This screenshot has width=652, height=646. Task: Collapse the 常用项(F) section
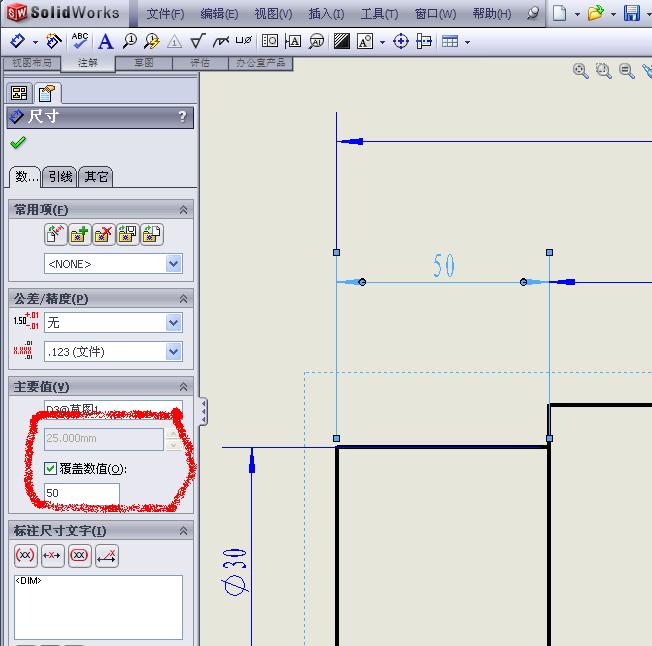pyautogui.click(x=183, y=210)
